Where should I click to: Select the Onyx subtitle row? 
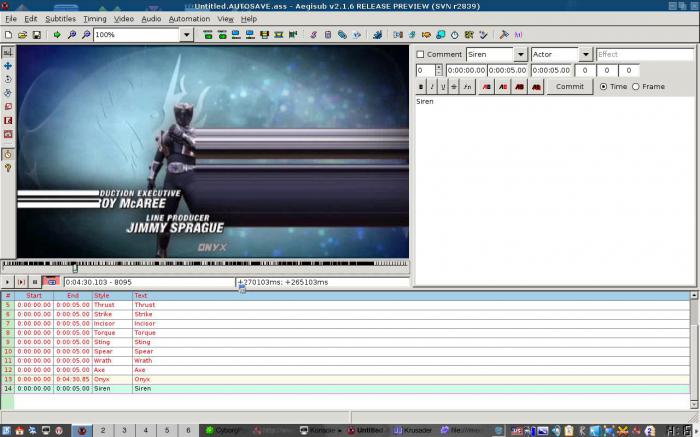[345, 379]
